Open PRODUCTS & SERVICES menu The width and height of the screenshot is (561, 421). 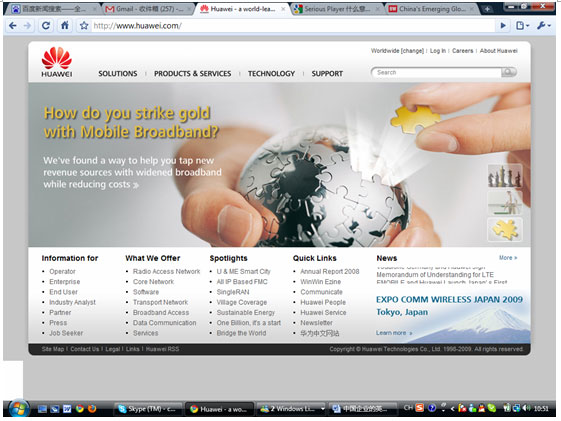point(192,74)
